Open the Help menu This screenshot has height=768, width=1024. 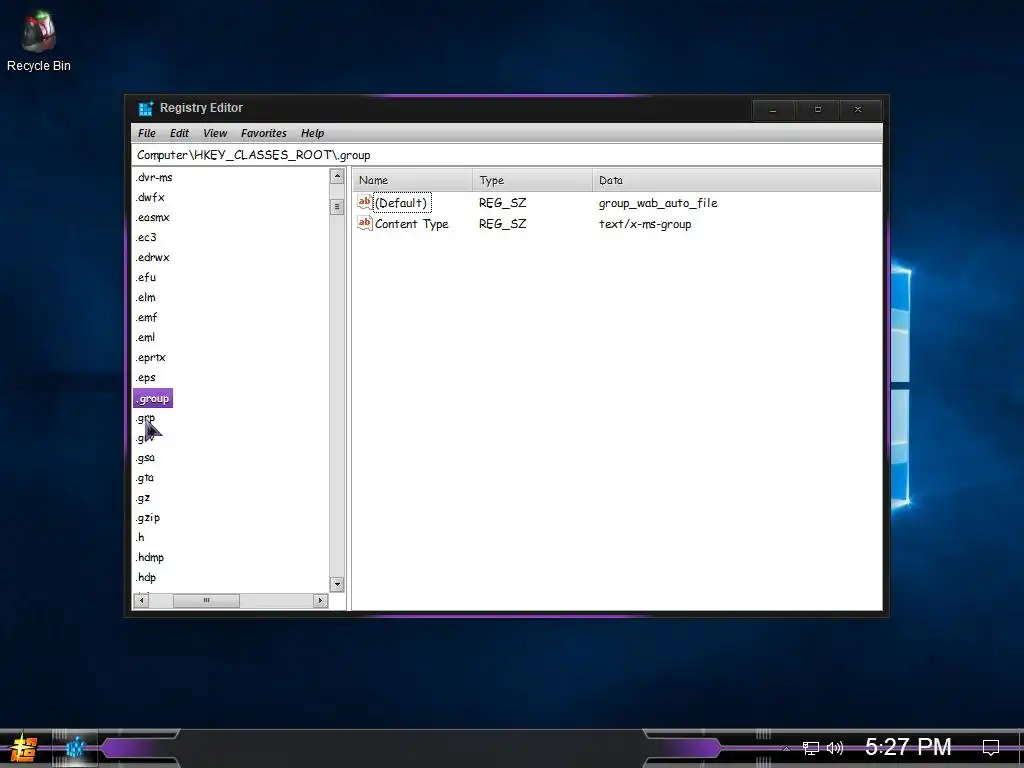[x=312, y=133]
